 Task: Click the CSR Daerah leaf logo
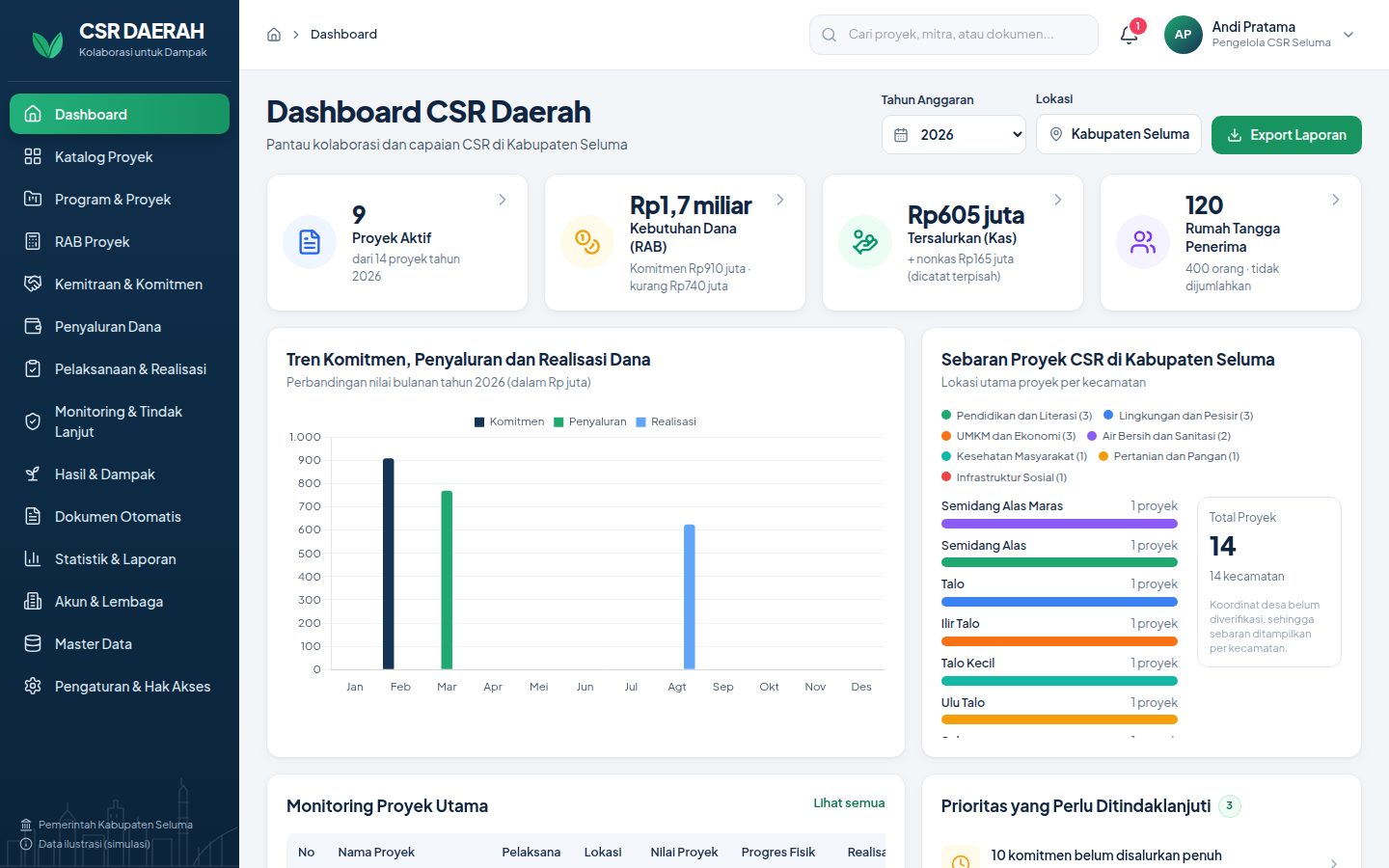47,43
